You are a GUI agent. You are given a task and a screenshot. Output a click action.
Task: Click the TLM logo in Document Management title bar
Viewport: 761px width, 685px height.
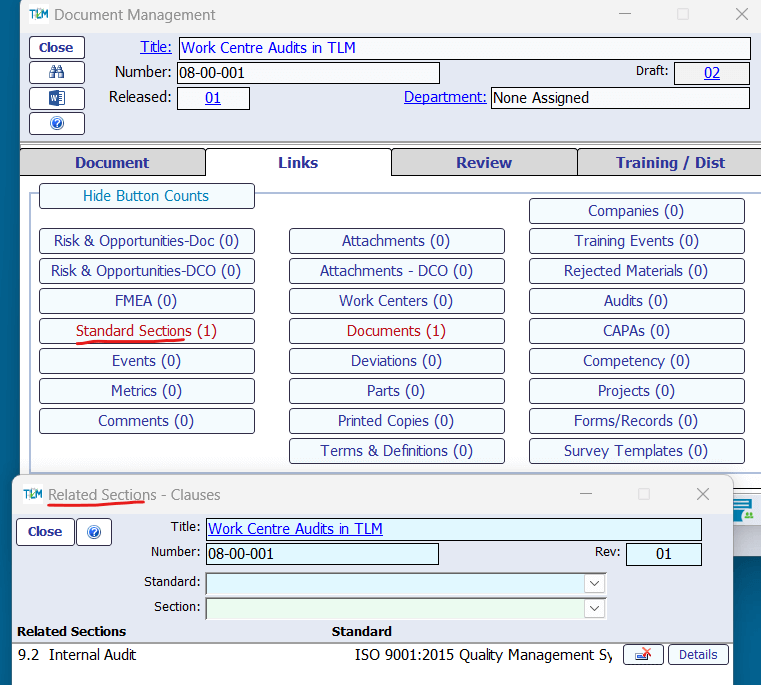click(38, 15)
